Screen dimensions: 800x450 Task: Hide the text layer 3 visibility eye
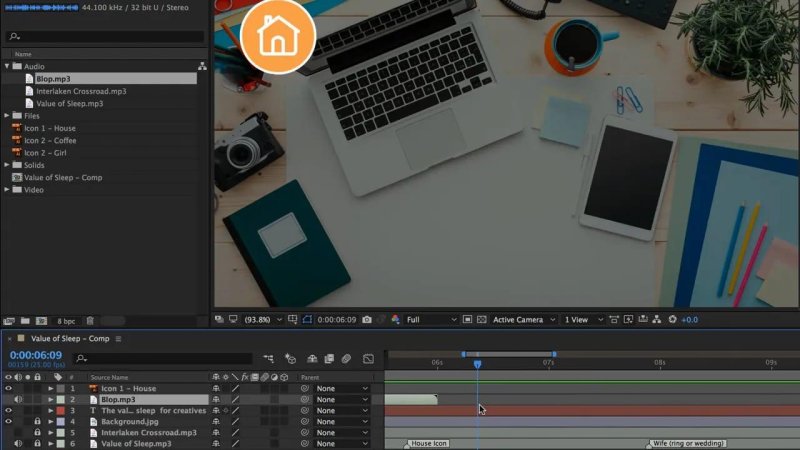coord(8,410)
